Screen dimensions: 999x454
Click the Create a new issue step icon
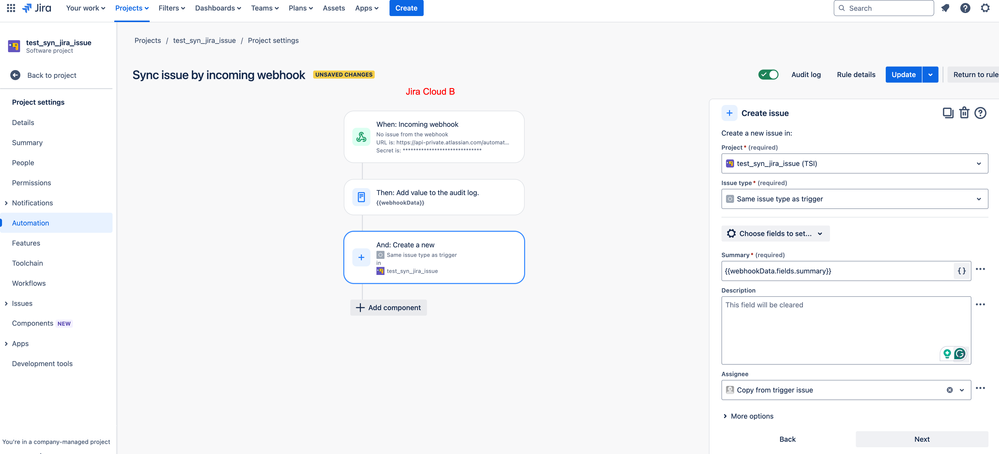click(361, 257)
